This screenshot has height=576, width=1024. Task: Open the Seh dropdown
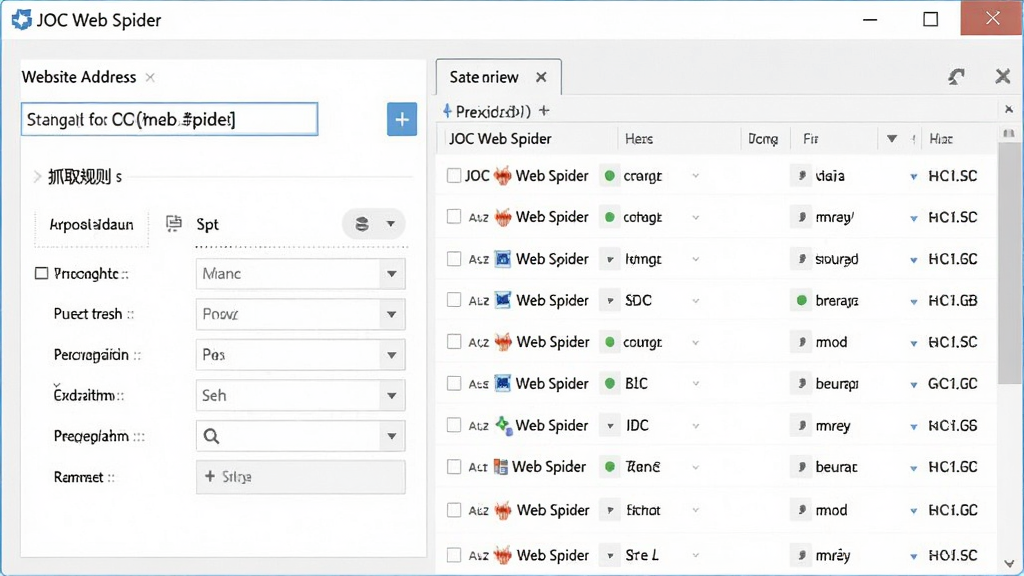[x=300, y=395]
